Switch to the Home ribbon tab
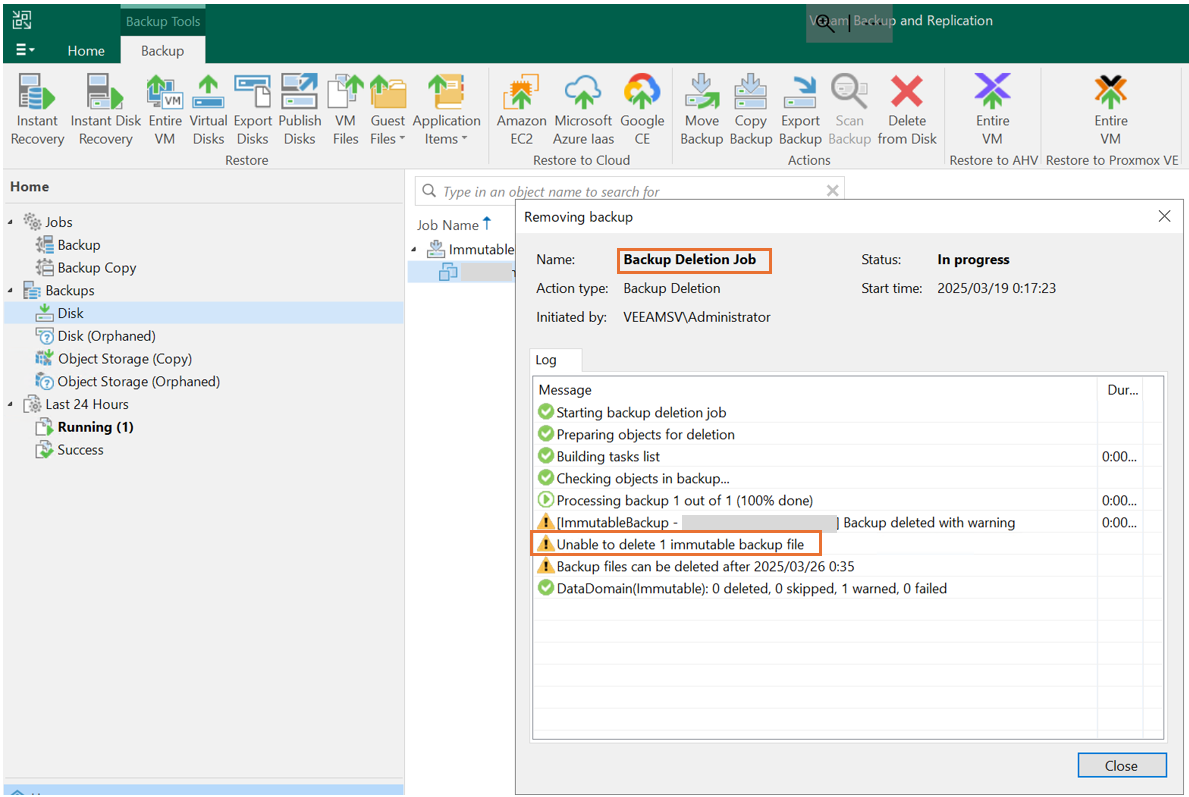 86,51
